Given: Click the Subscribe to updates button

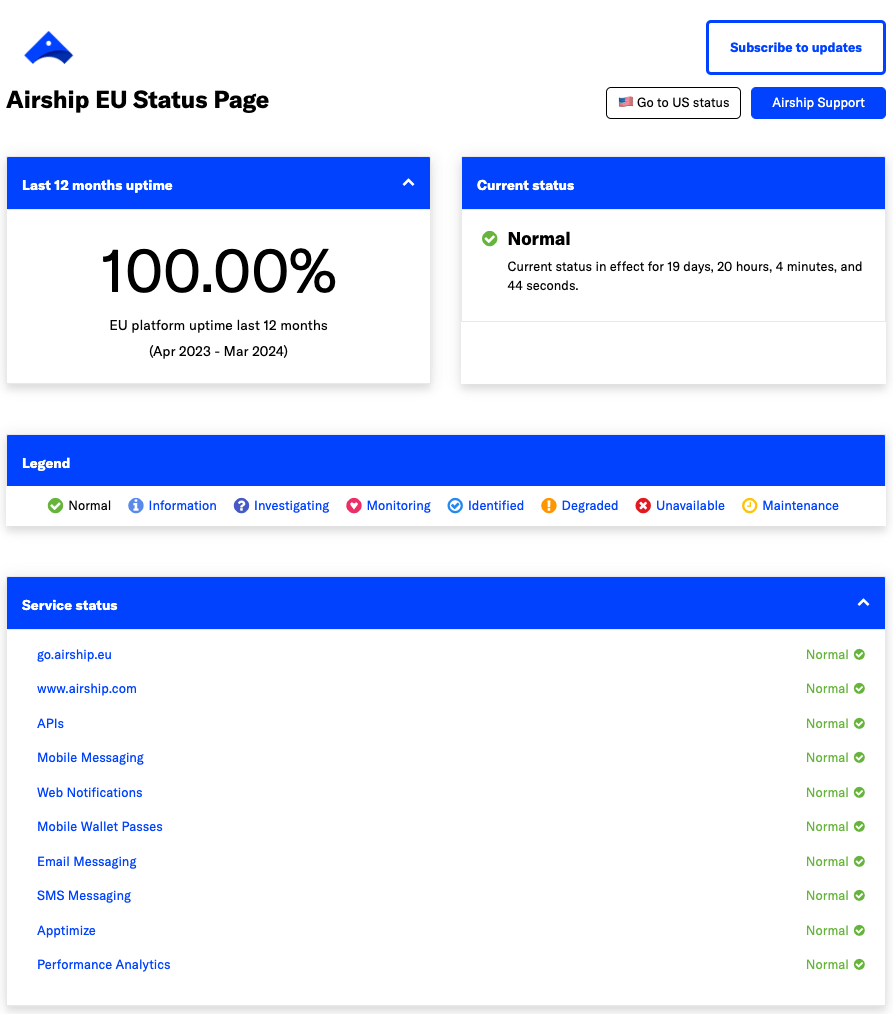Looking at the screenshot, I should [x=795, y=47].
